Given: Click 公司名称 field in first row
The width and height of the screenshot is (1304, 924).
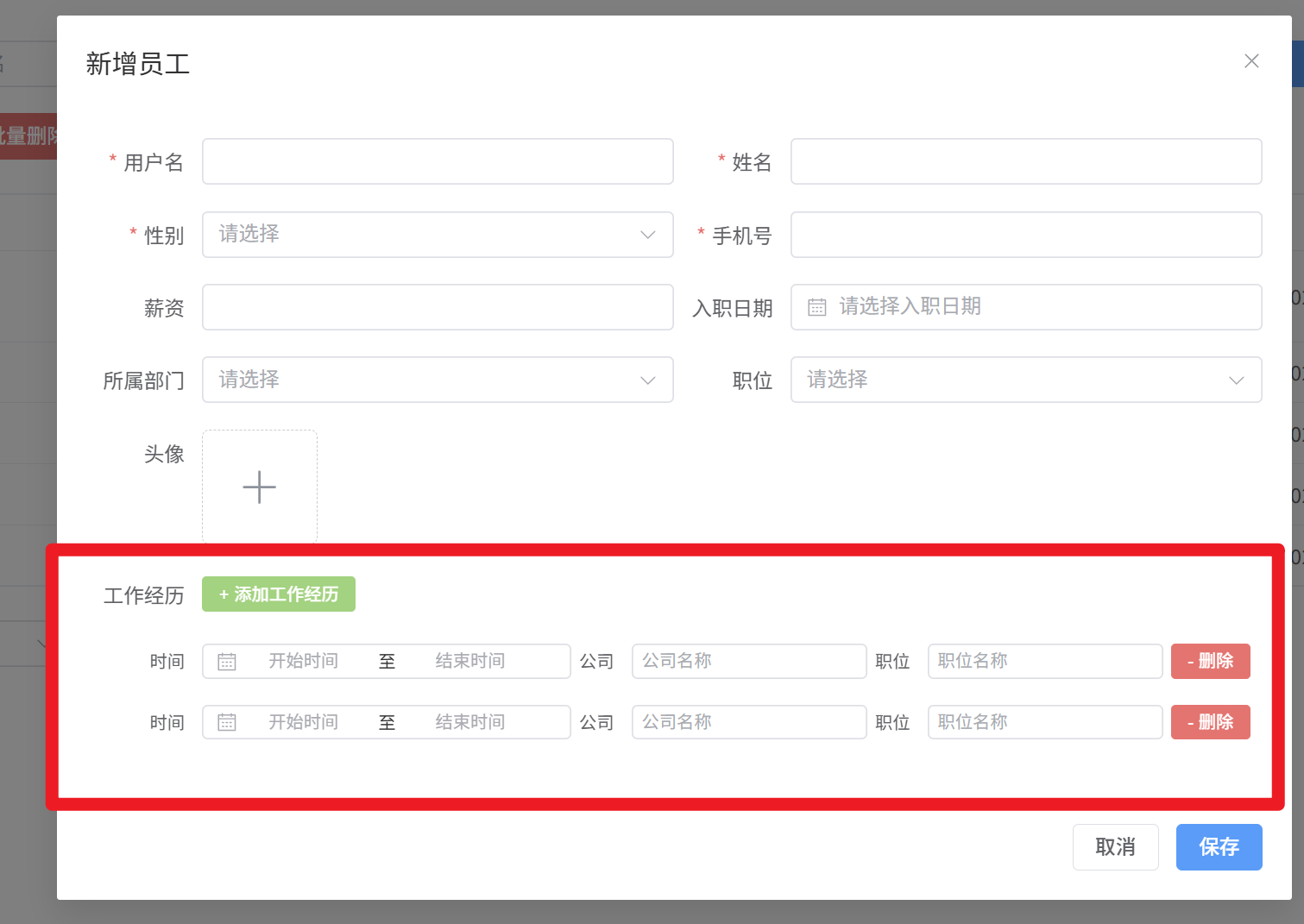Looking at the screenshot, I should click(x=748, y=662).
